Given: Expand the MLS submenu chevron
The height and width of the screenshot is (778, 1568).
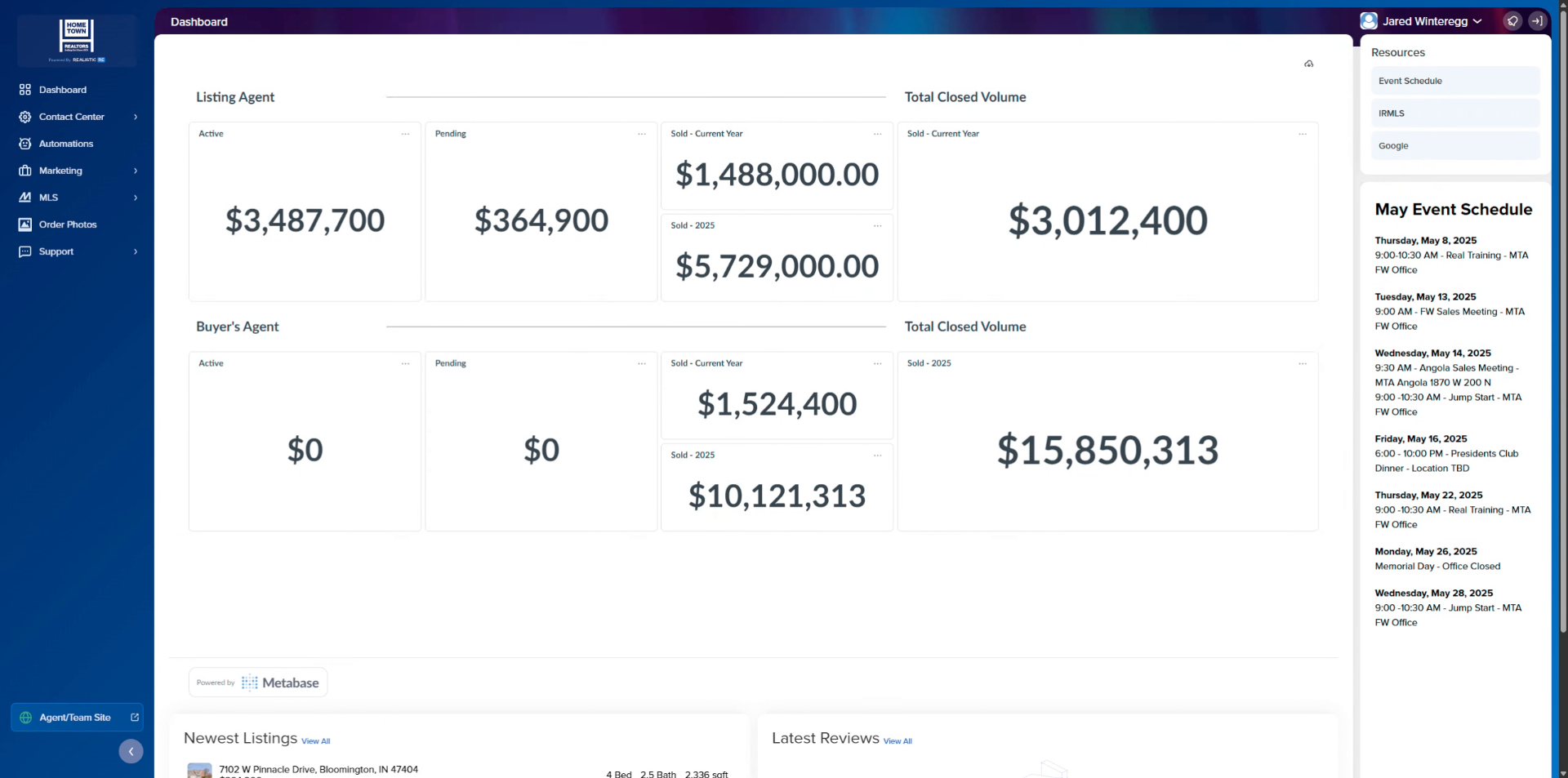Looking at the screenshot, I should [136, 198].
